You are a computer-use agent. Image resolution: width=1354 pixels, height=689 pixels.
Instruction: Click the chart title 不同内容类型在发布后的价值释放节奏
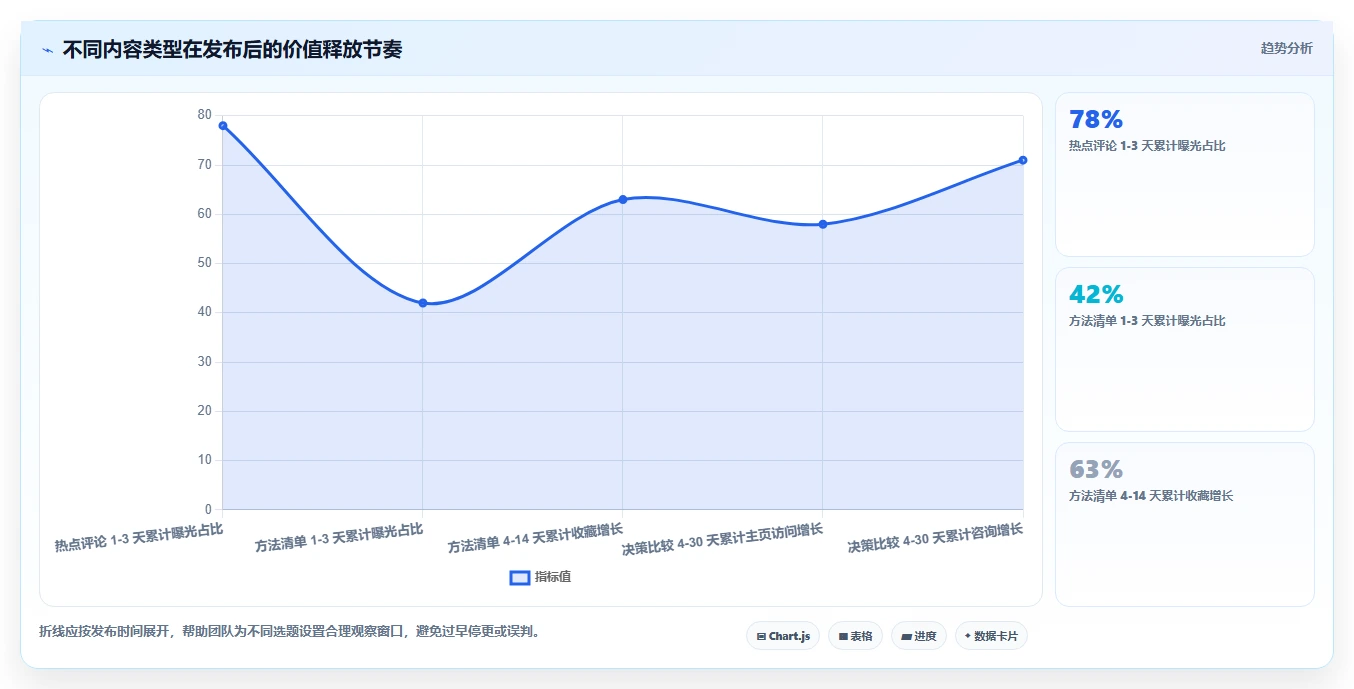[232, 49]
